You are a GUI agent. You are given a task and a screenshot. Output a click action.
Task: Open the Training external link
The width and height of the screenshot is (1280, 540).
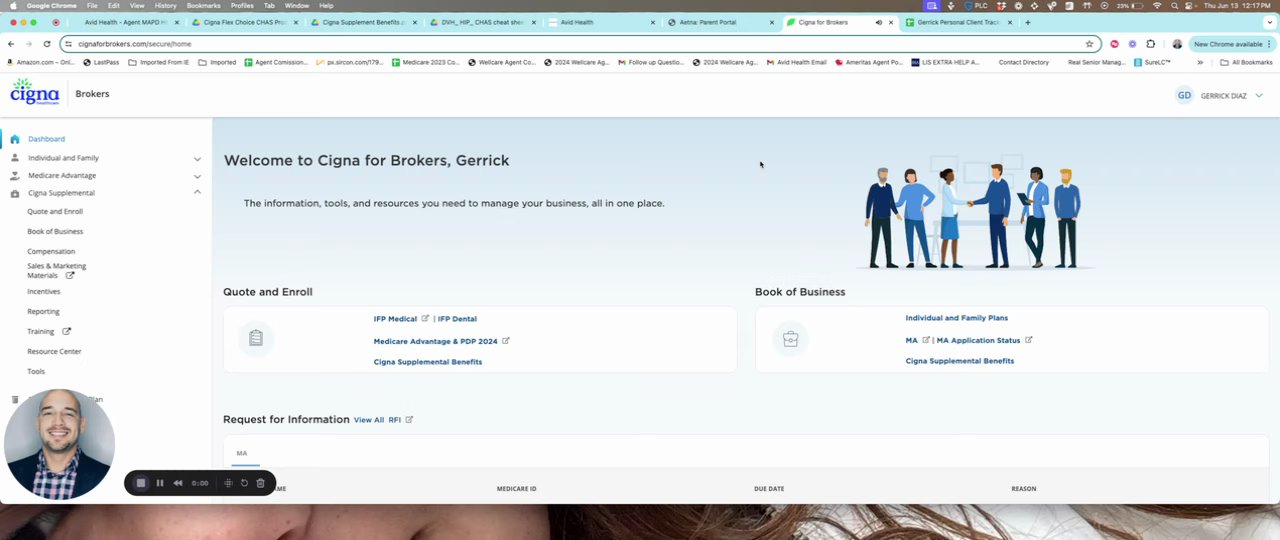tap(49, 332)
